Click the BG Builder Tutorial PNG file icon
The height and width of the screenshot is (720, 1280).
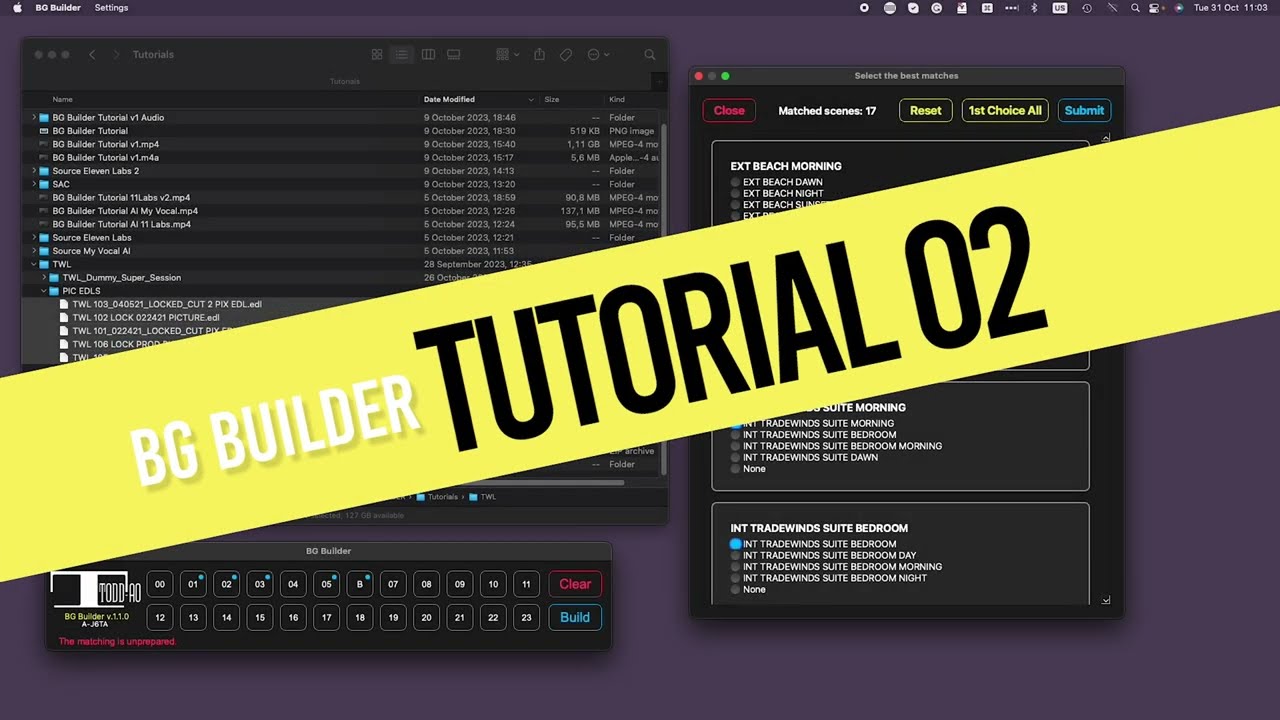coord(44,131)
